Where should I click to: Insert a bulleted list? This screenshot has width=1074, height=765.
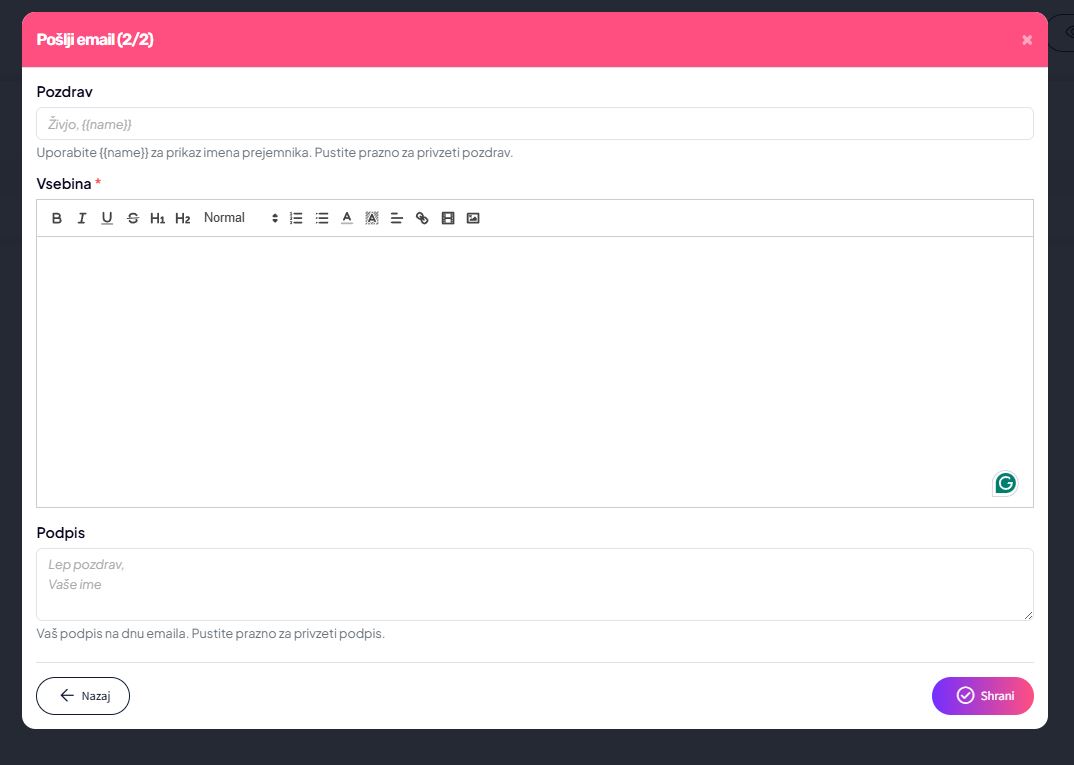[x=322, y=218]
